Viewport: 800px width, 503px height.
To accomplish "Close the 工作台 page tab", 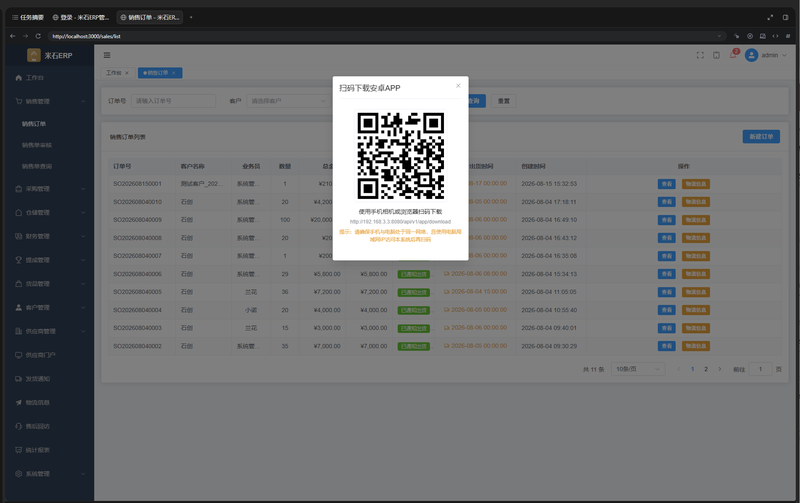I will point(127,73).
